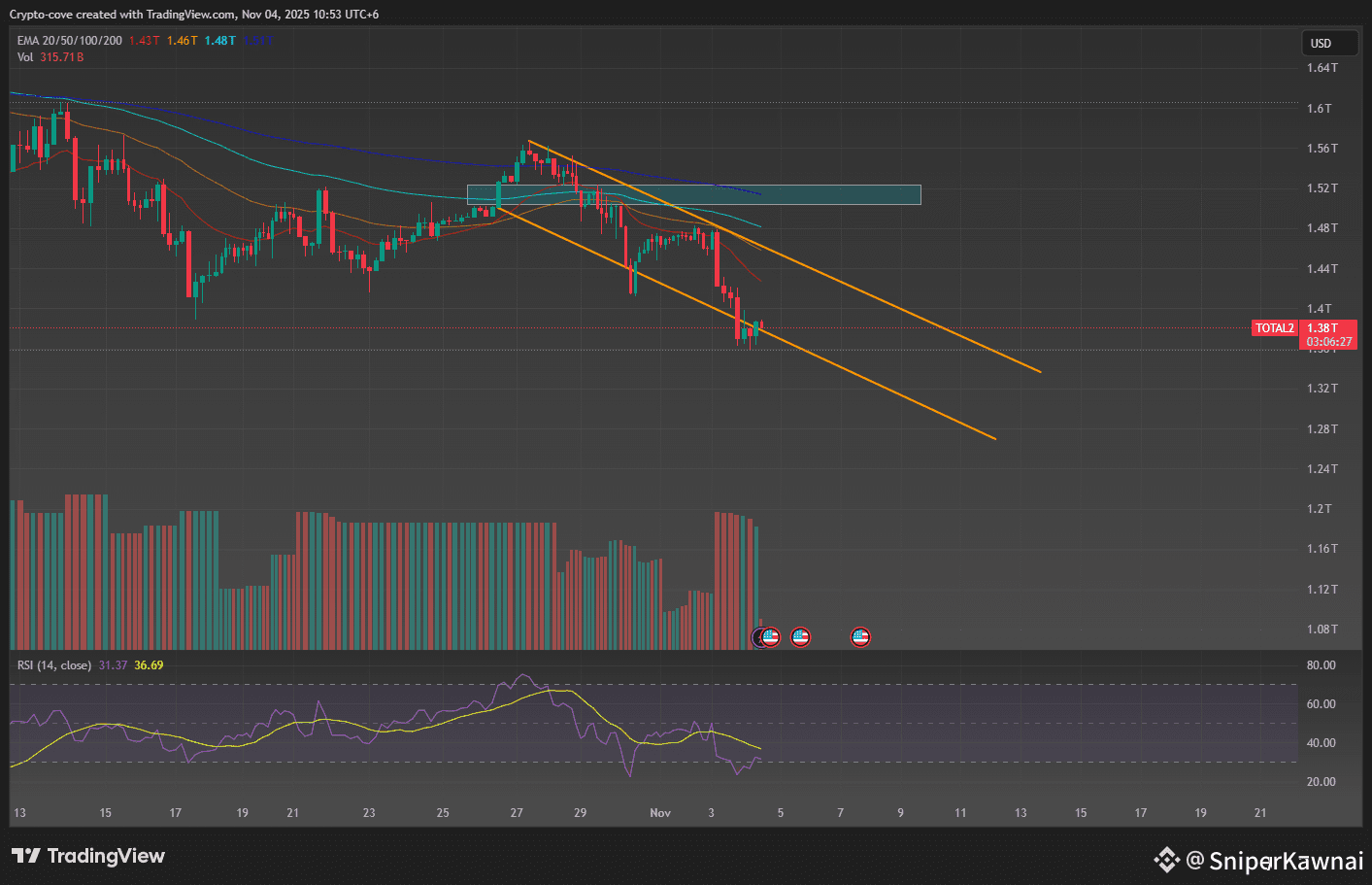Click the 1.52T price axis label
The image size is (1372, 885).
[x=1322, y=188]
